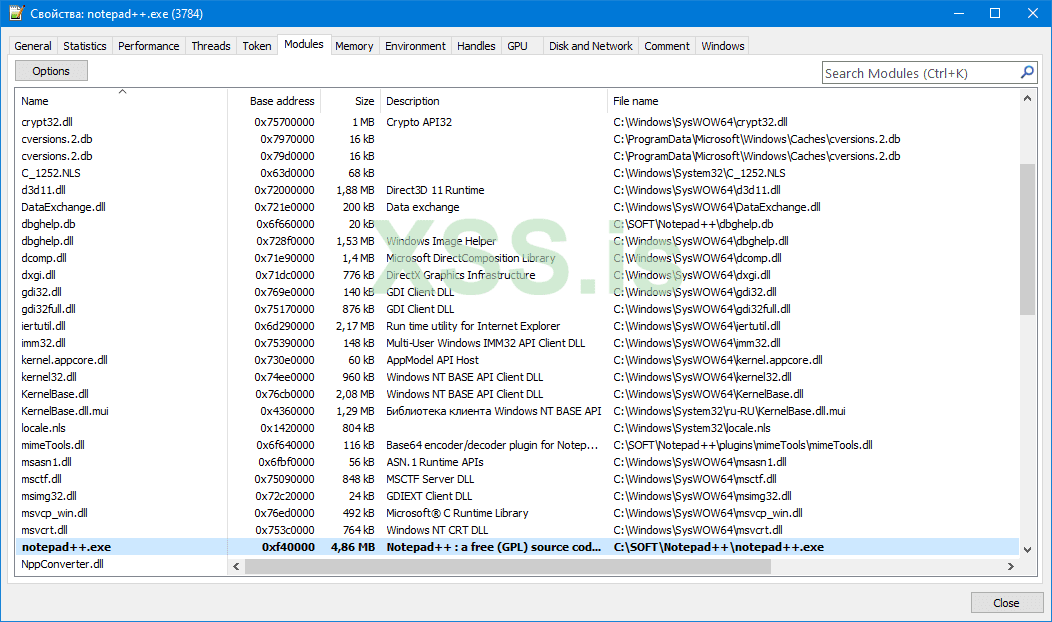Open the Memory tab

(x=354, y=46)
